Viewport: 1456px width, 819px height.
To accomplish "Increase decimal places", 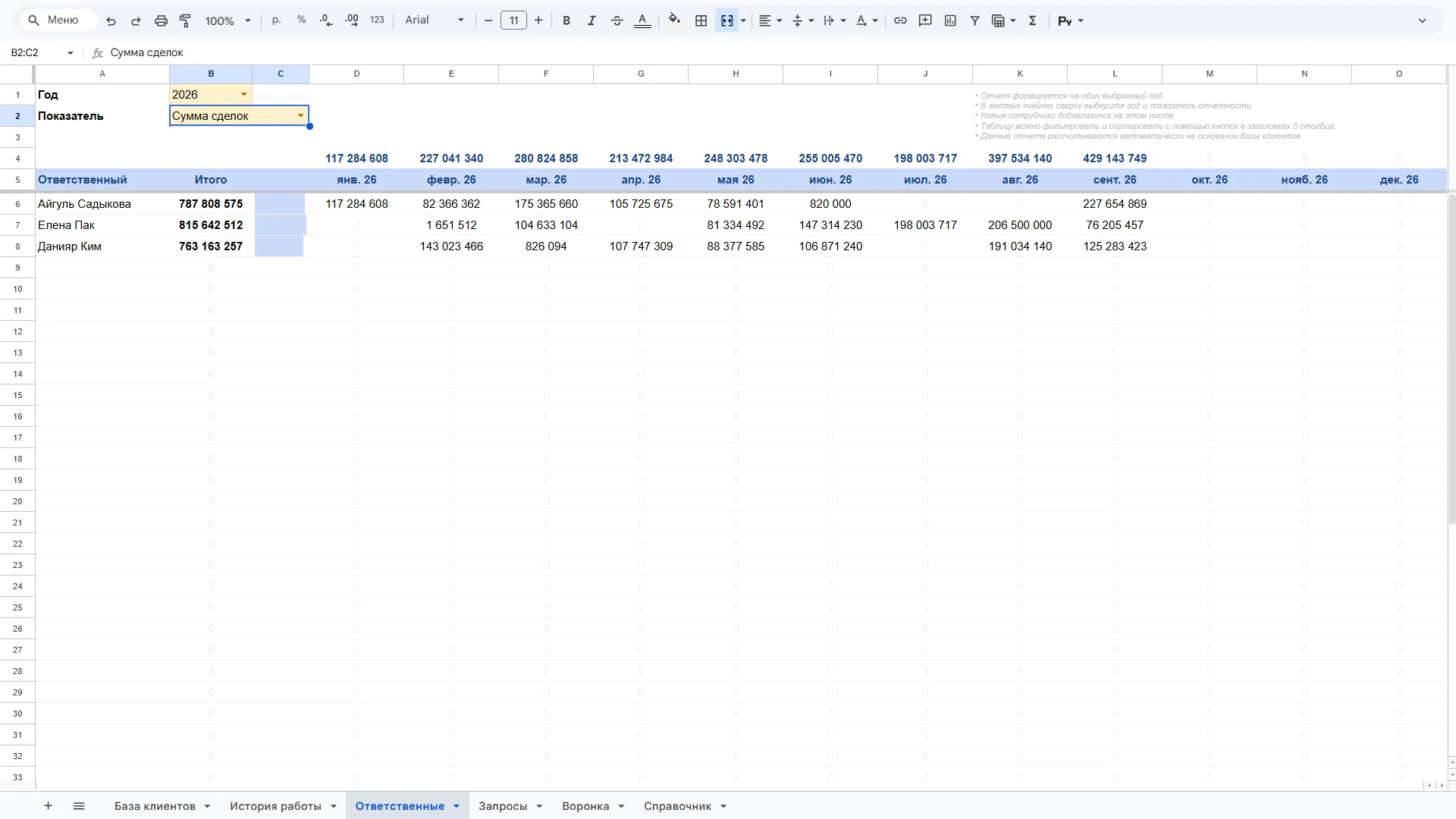I will [352, 20].
